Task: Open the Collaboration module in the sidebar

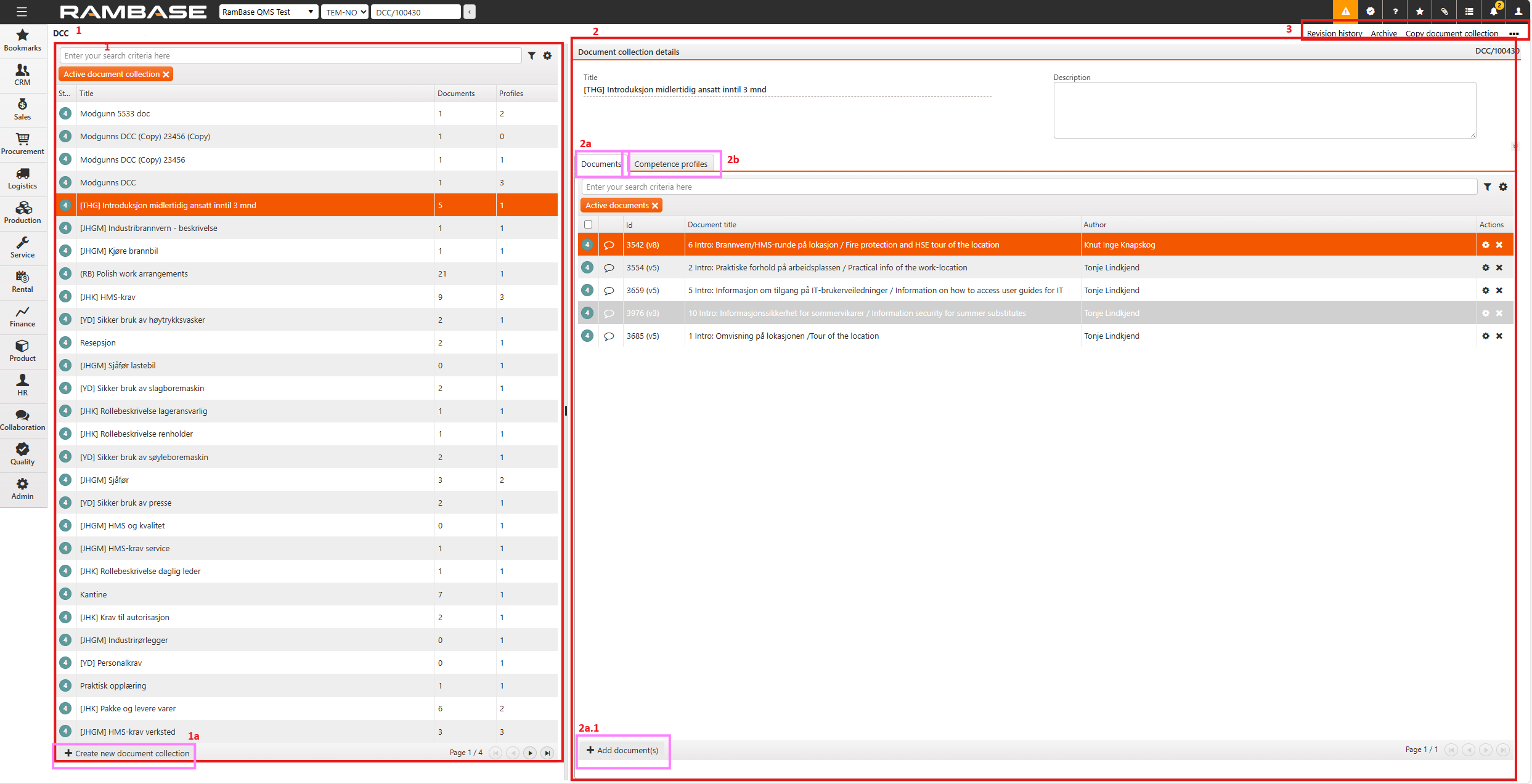Action: 22,420
